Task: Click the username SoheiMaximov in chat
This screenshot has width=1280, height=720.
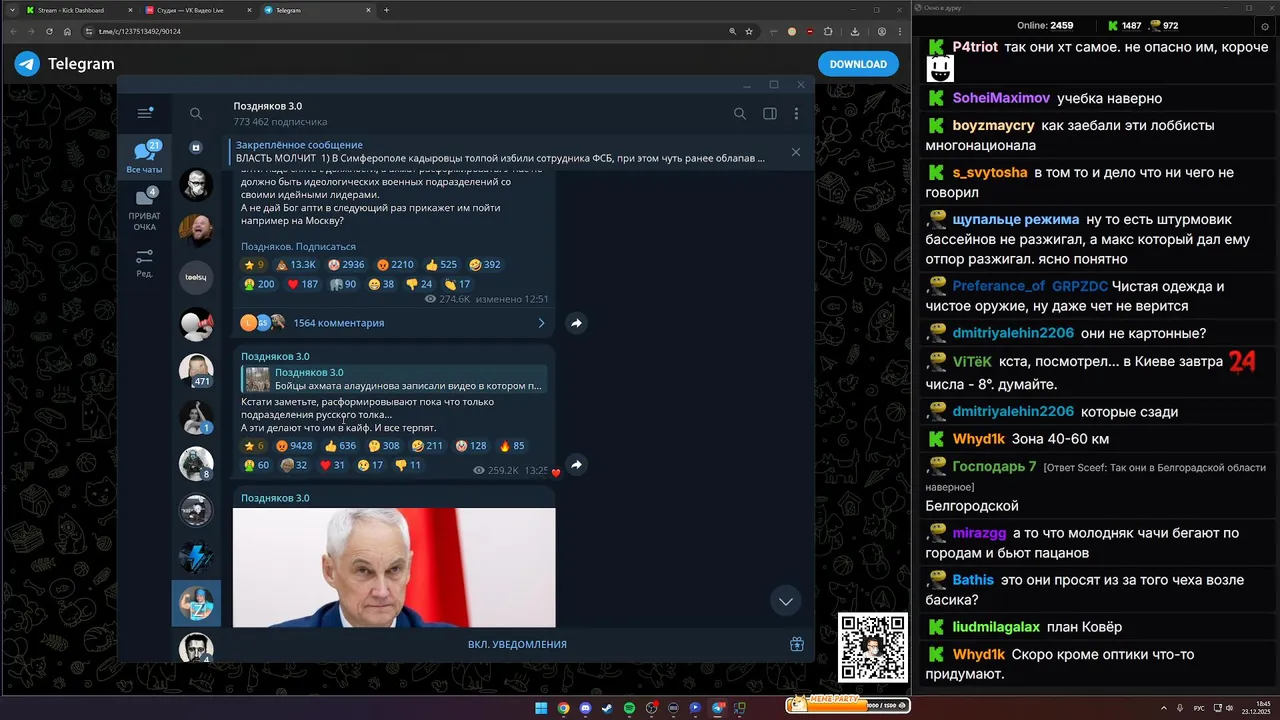Action: tap(1001, 98)
